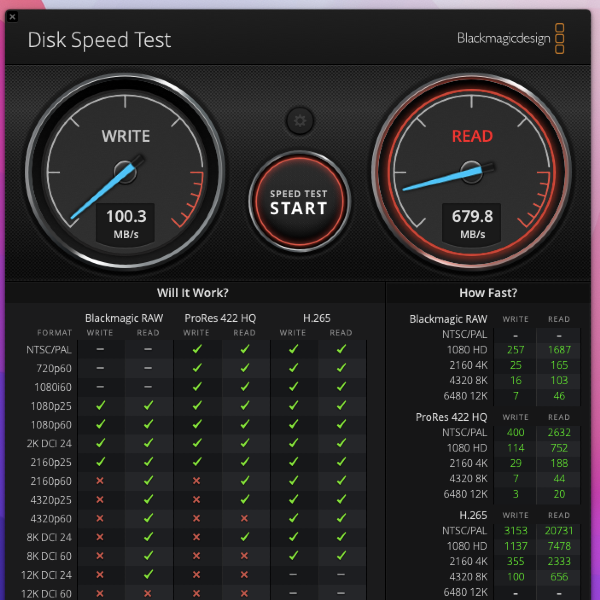The width and height of the screenshot is (600, 600).
Task: Click NTSC/PAL H.265 read checkmark
Action: pos(341,350)
